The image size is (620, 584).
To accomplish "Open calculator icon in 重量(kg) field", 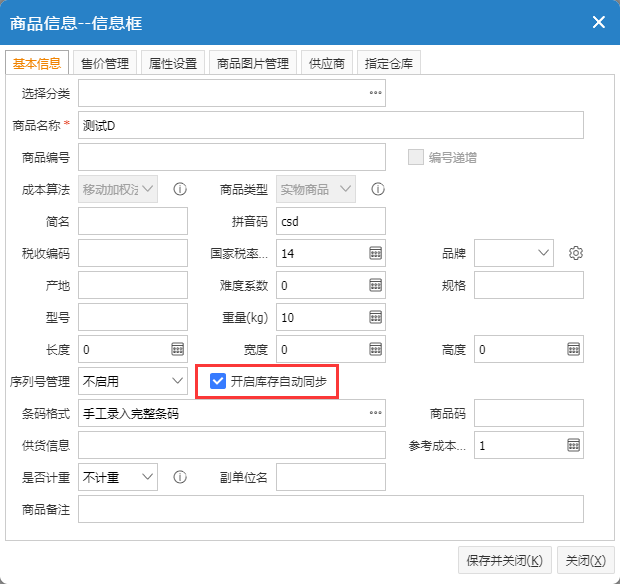I will 375,317.
